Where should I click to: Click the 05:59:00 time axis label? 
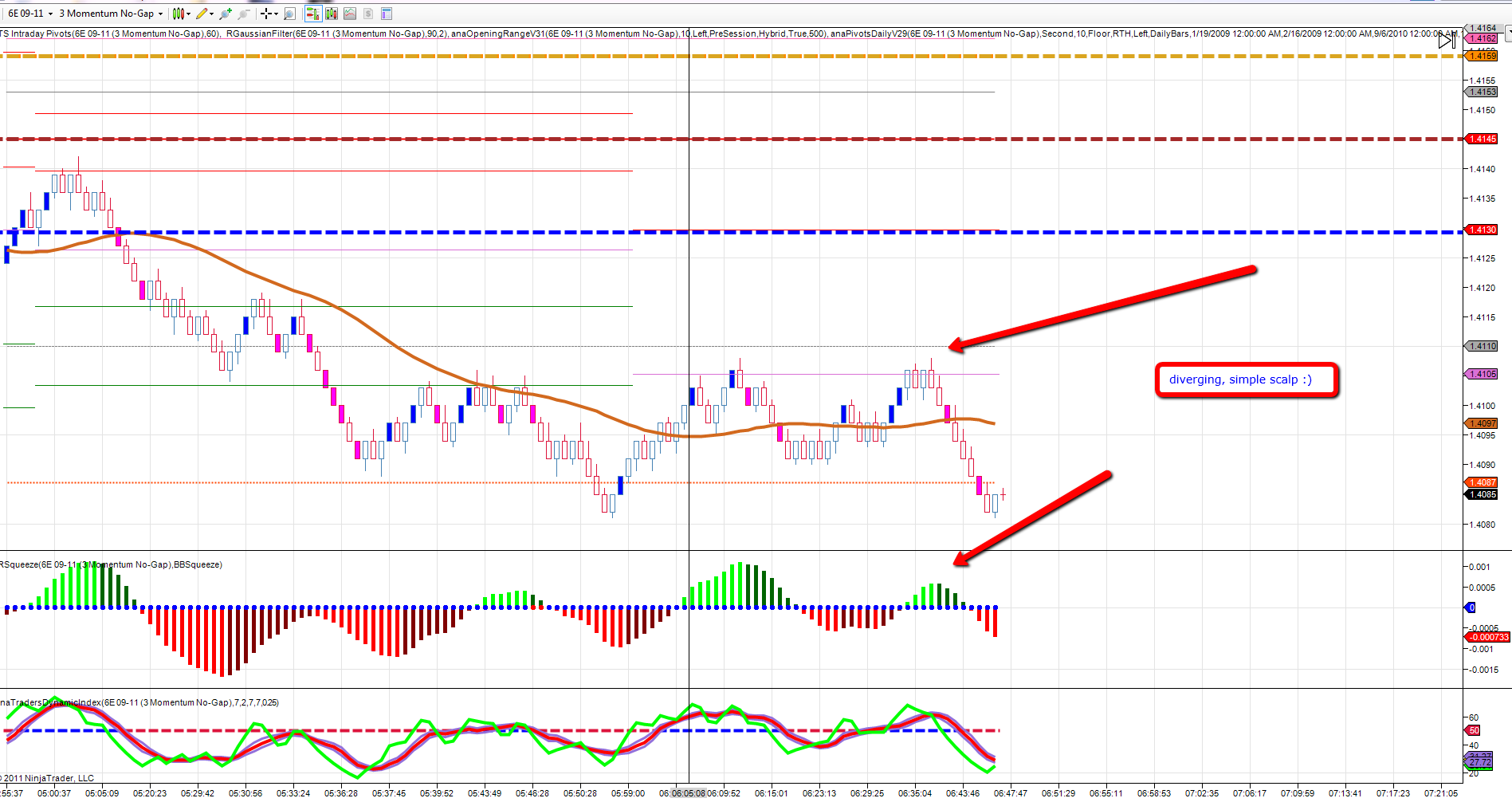628,793
